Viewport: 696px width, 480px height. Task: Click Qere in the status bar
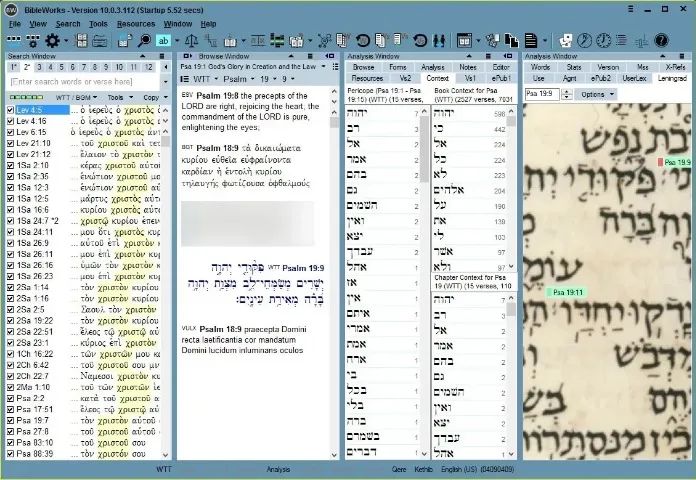pyautogui.click(x=399, y=469)
